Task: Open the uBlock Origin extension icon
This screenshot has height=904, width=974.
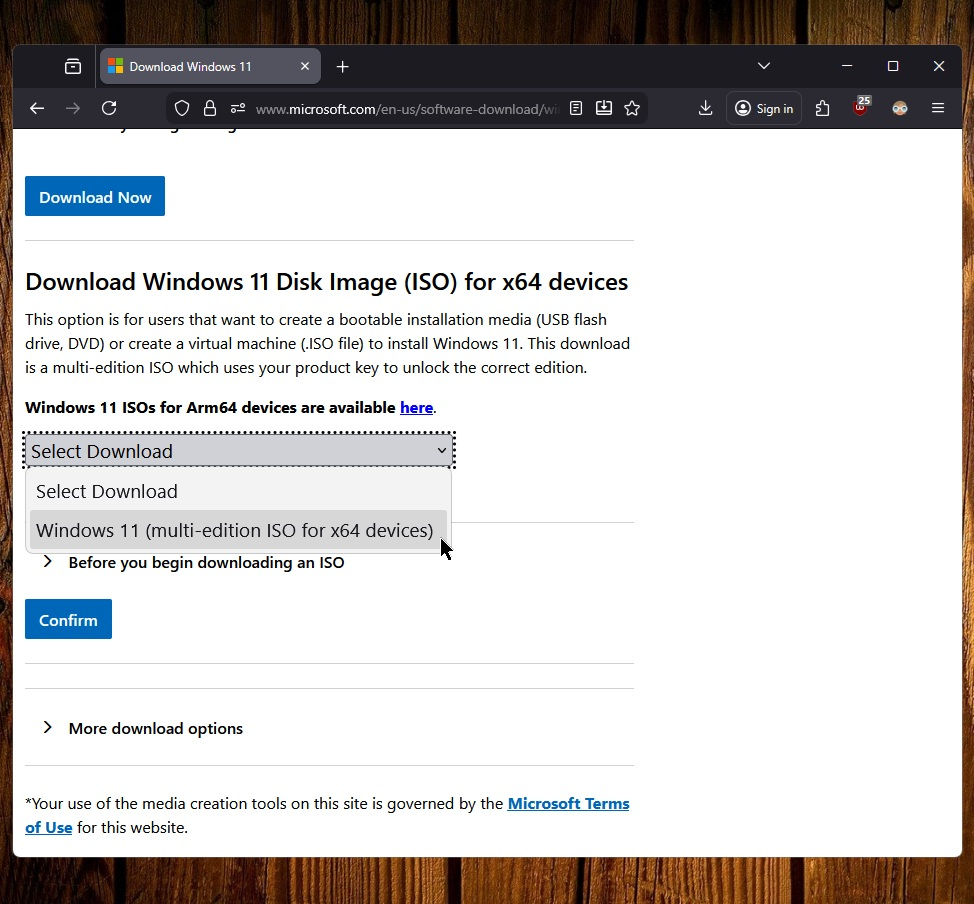Action: 861,106
